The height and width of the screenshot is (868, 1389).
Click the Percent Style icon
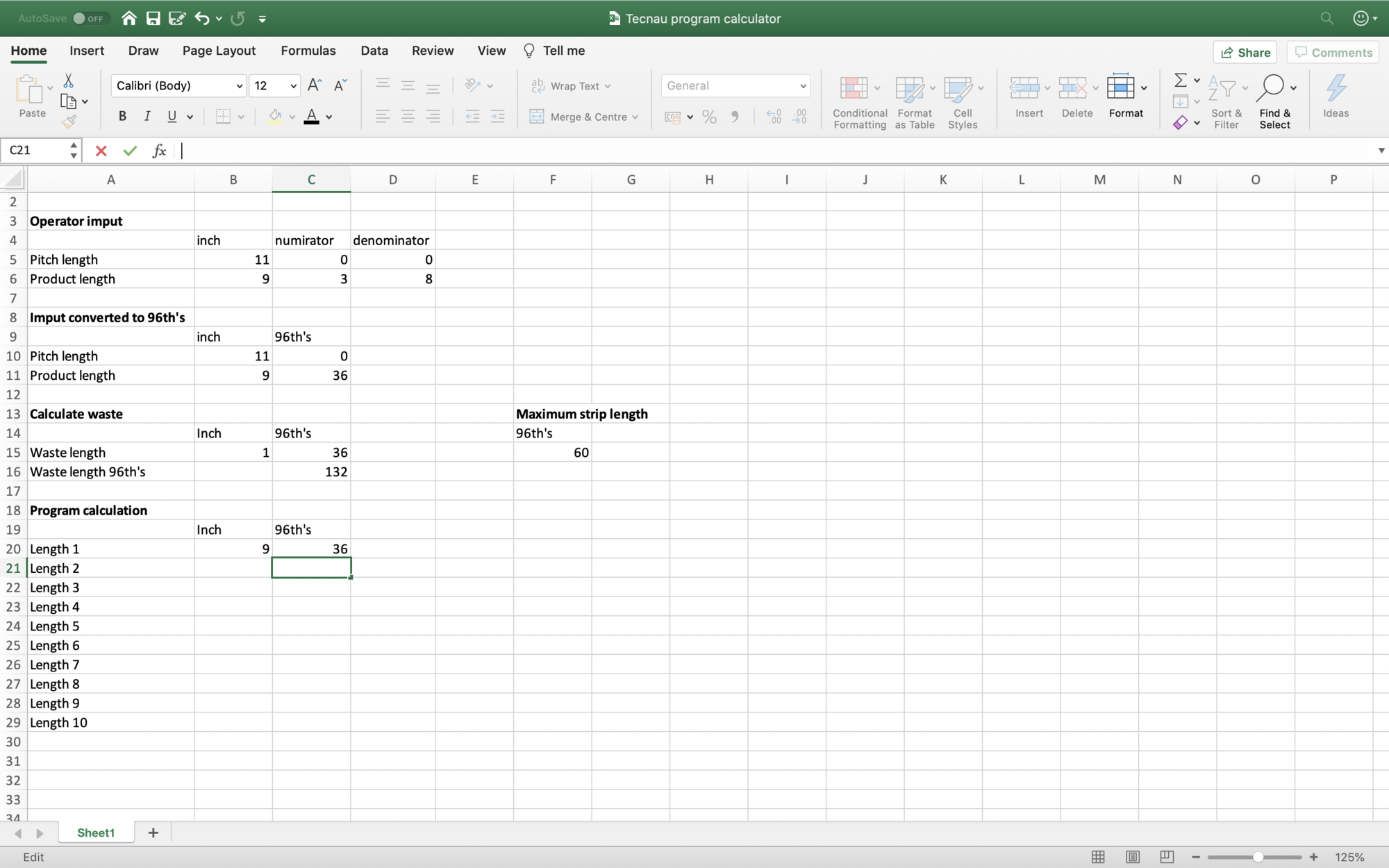pos(709,117)
